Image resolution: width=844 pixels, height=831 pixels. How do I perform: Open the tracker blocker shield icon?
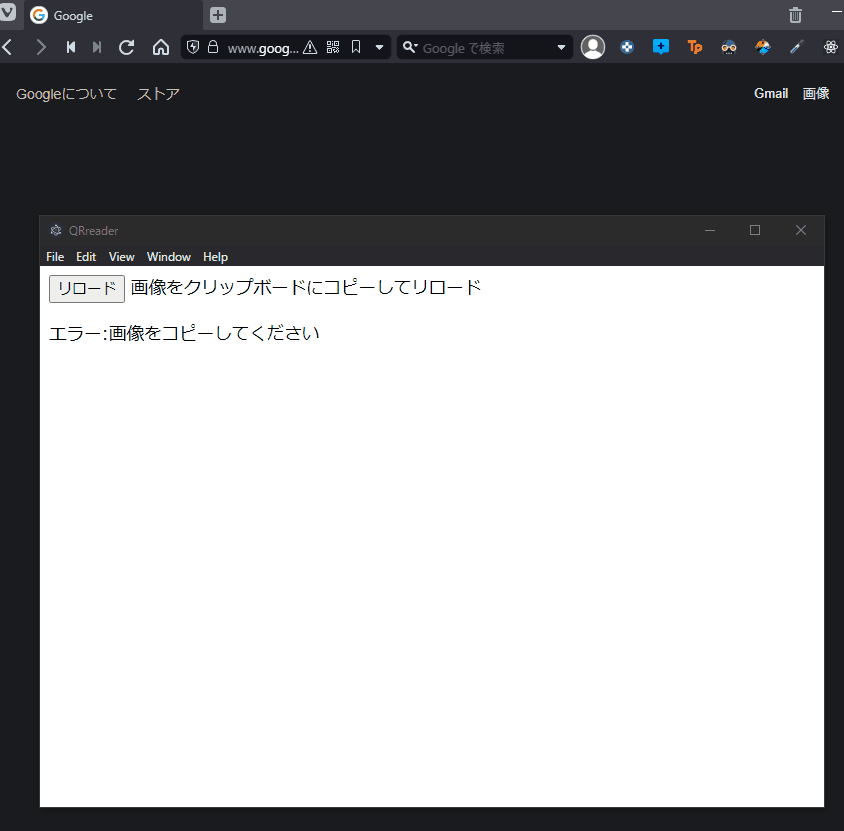pyautogui.click(x=193, y=47)
